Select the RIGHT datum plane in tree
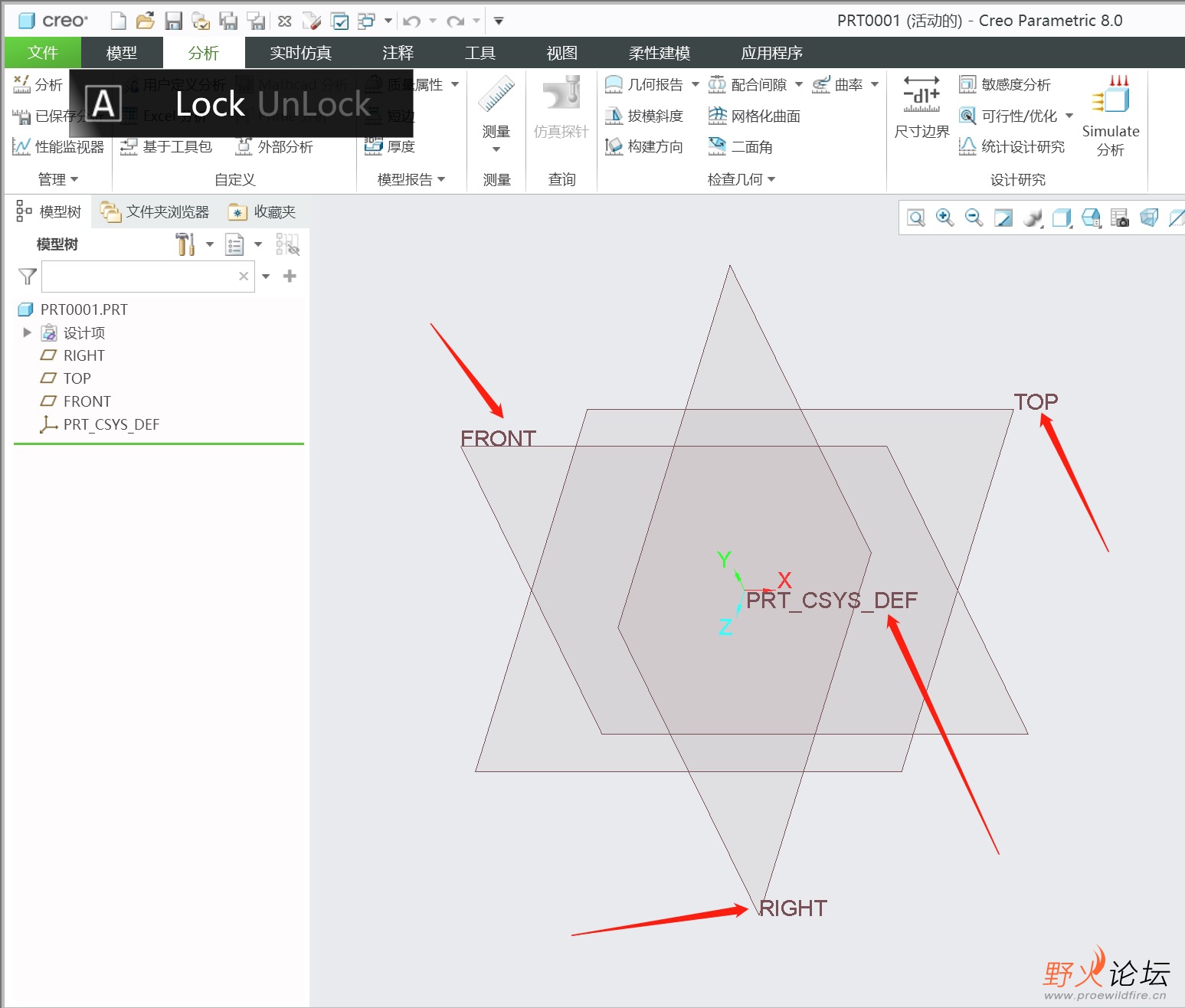 tap(73, 355)
